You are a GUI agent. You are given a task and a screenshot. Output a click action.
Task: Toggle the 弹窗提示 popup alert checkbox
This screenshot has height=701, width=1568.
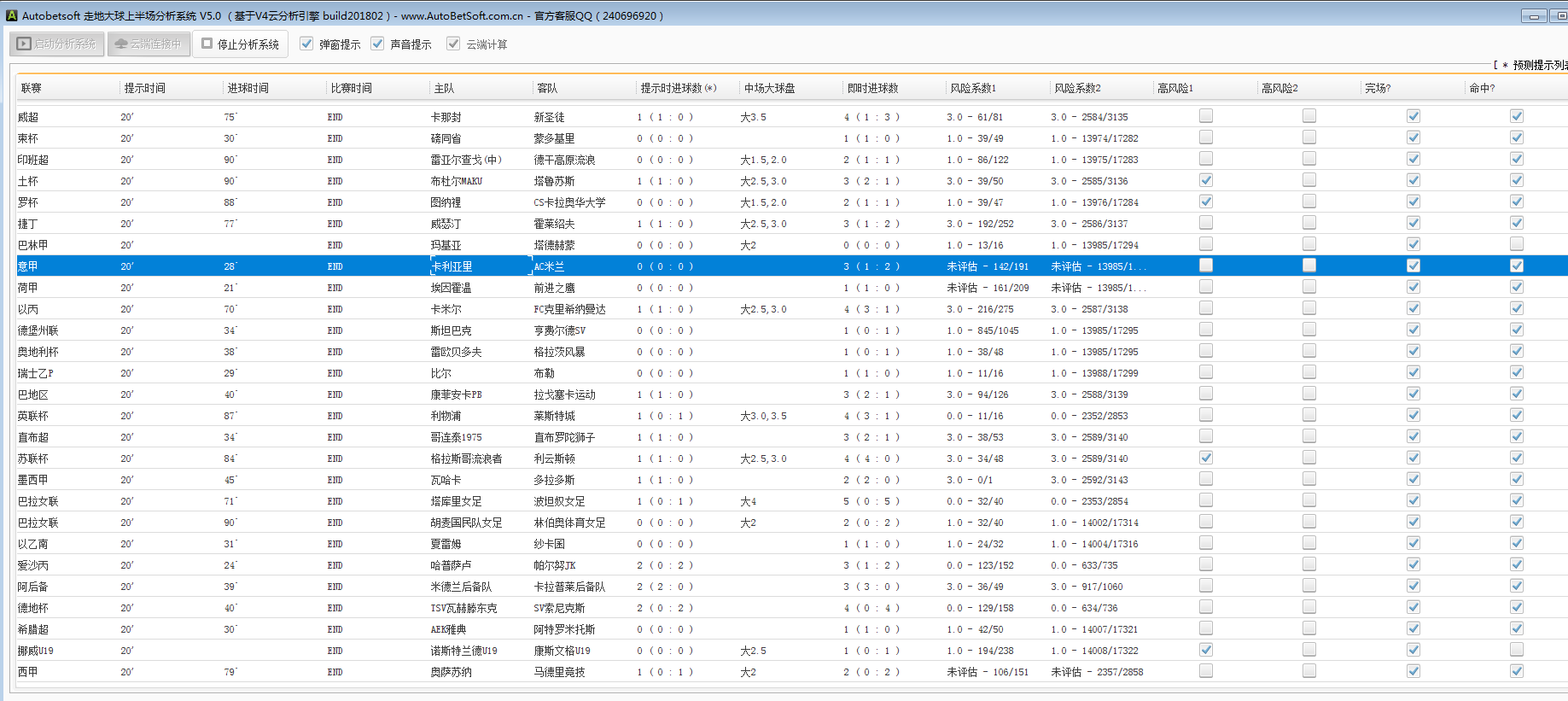pos(306,44)
